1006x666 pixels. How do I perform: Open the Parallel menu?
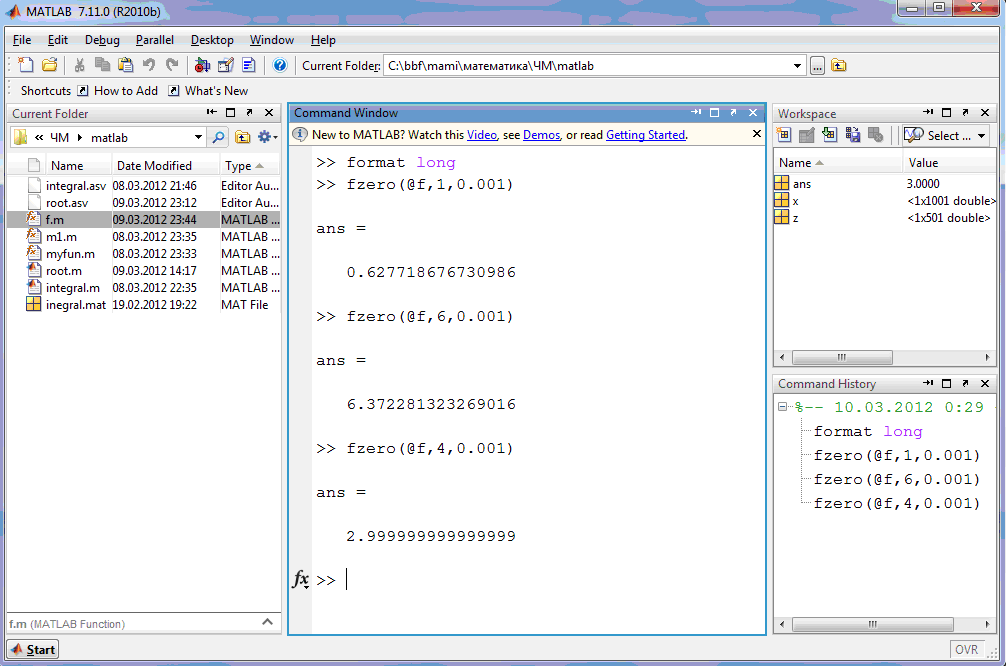pyautogui.click(x=155, y=40)
